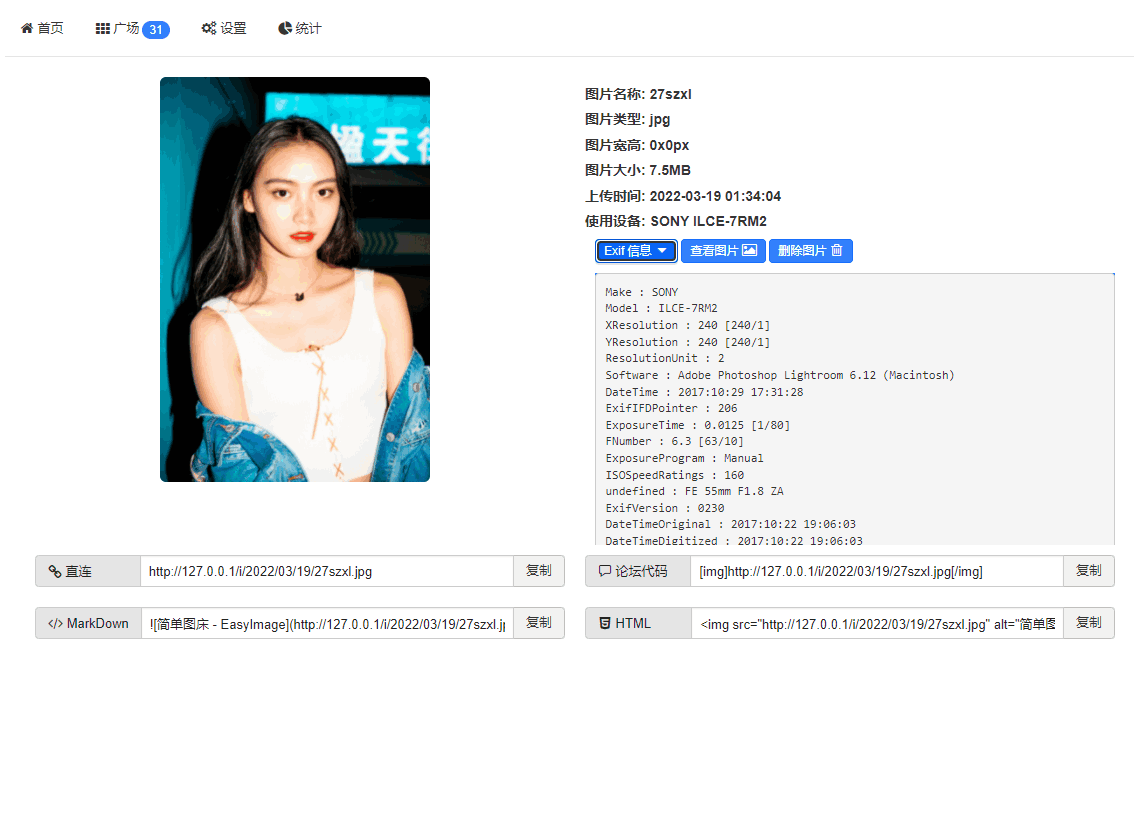Click 复制 for the HTML embed code

click(1088, 622)
